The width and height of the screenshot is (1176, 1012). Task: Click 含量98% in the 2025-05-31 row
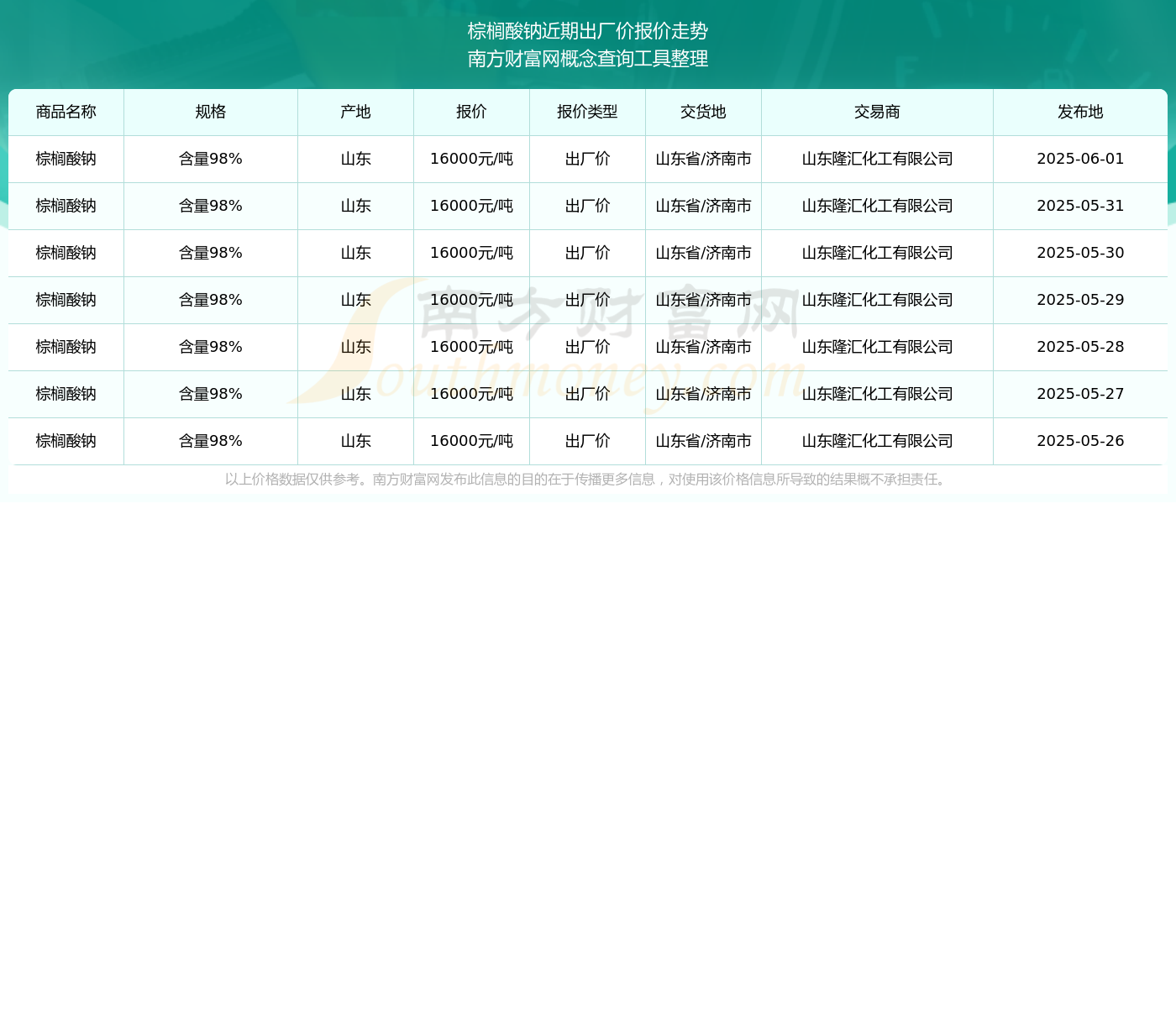point(211,206)
